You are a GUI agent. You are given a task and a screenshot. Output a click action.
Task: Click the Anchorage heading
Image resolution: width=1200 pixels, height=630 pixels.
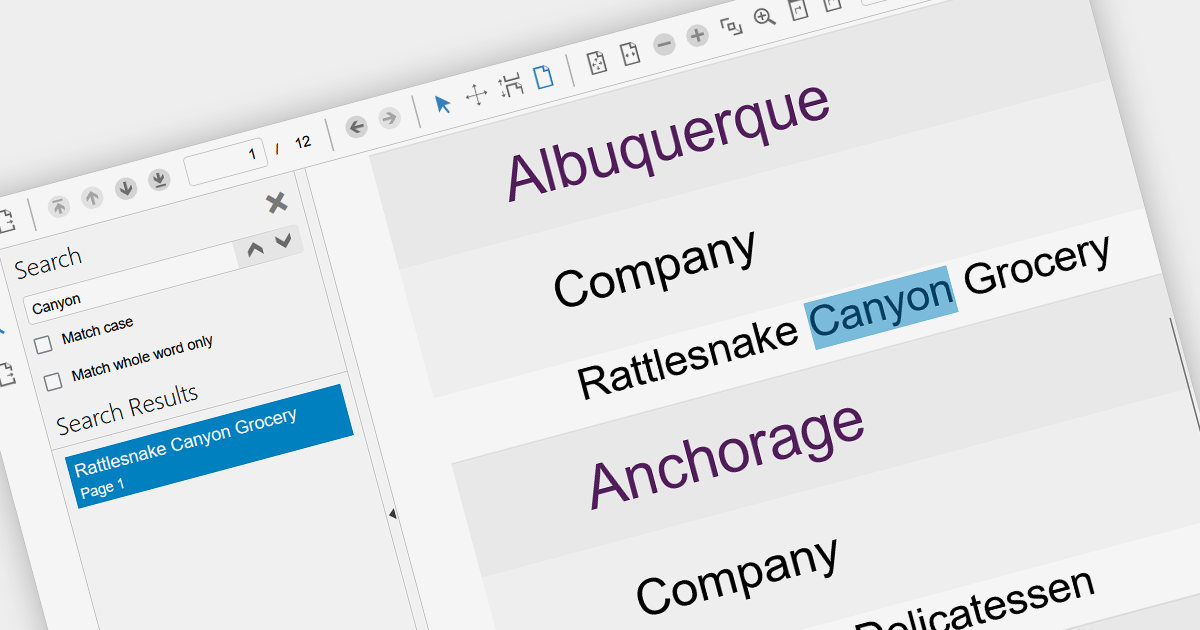725,455
